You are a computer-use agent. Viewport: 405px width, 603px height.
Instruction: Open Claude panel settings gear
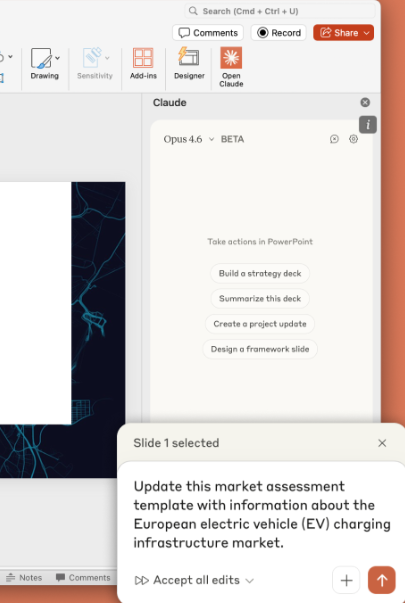(x=353, y=139)
